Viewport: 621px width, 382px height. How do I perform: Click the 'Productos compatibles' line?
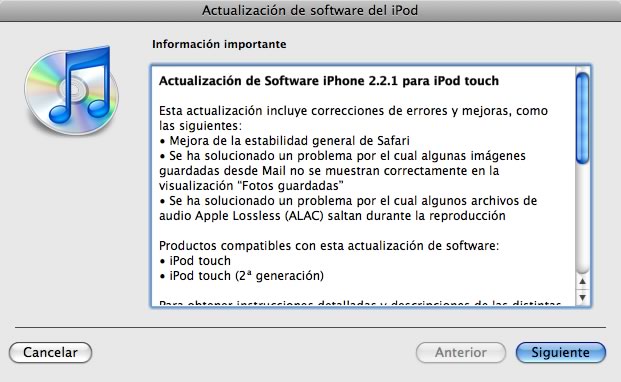(329, 245)
